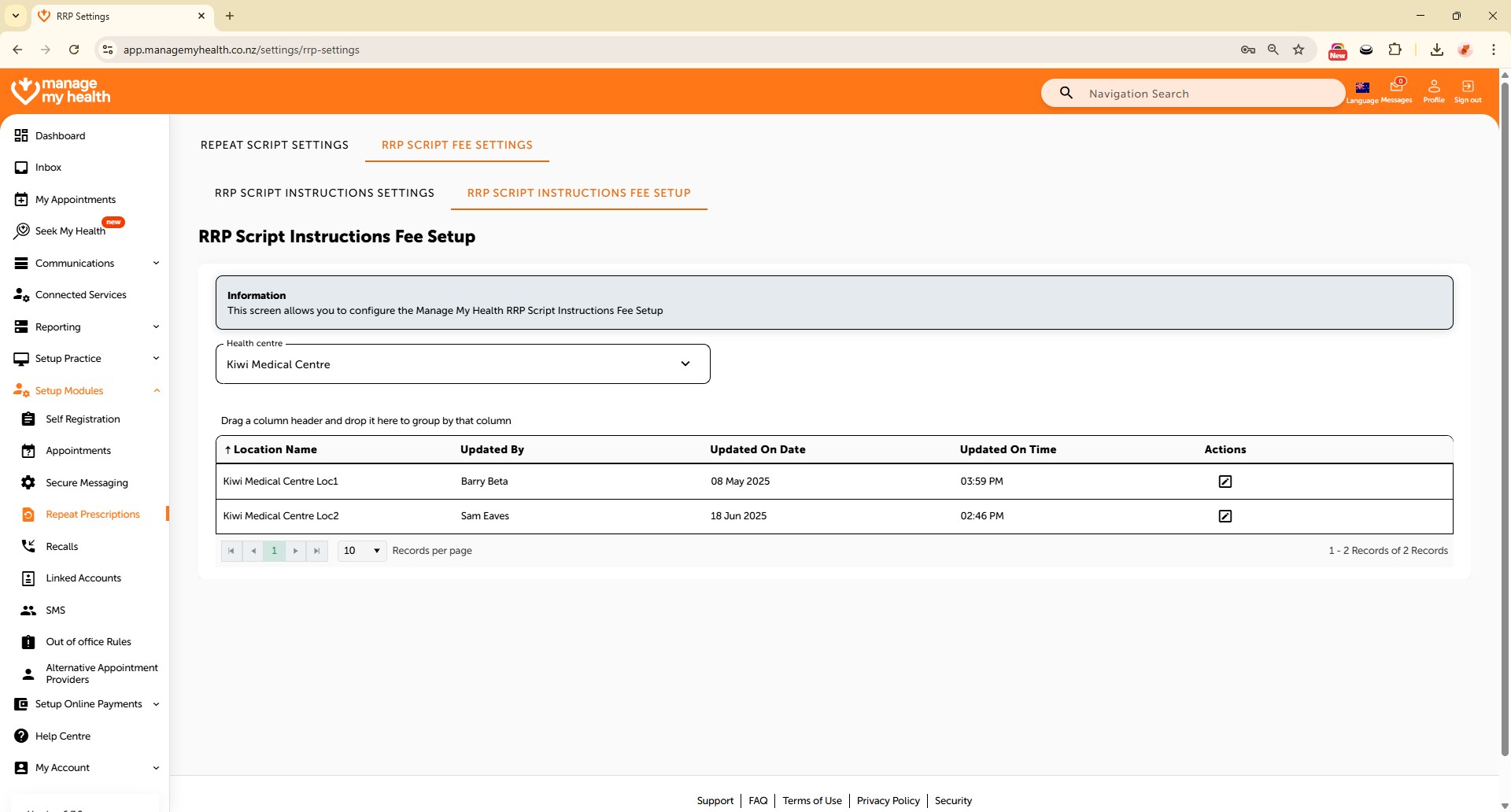This screenshot has height=812, width=1511.
Task: Open the Health centre dropdown
Action: [463, 364]
